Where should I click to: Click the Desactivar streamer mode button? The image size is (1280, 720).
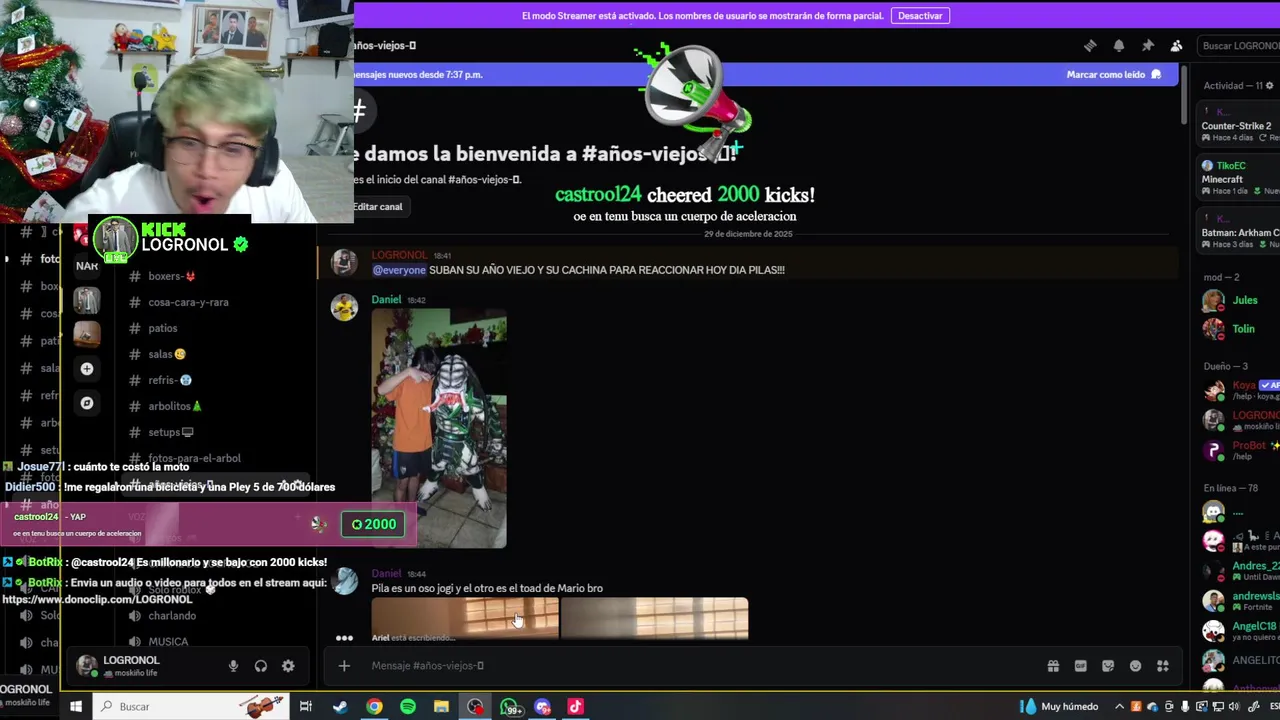pos(920,16)
